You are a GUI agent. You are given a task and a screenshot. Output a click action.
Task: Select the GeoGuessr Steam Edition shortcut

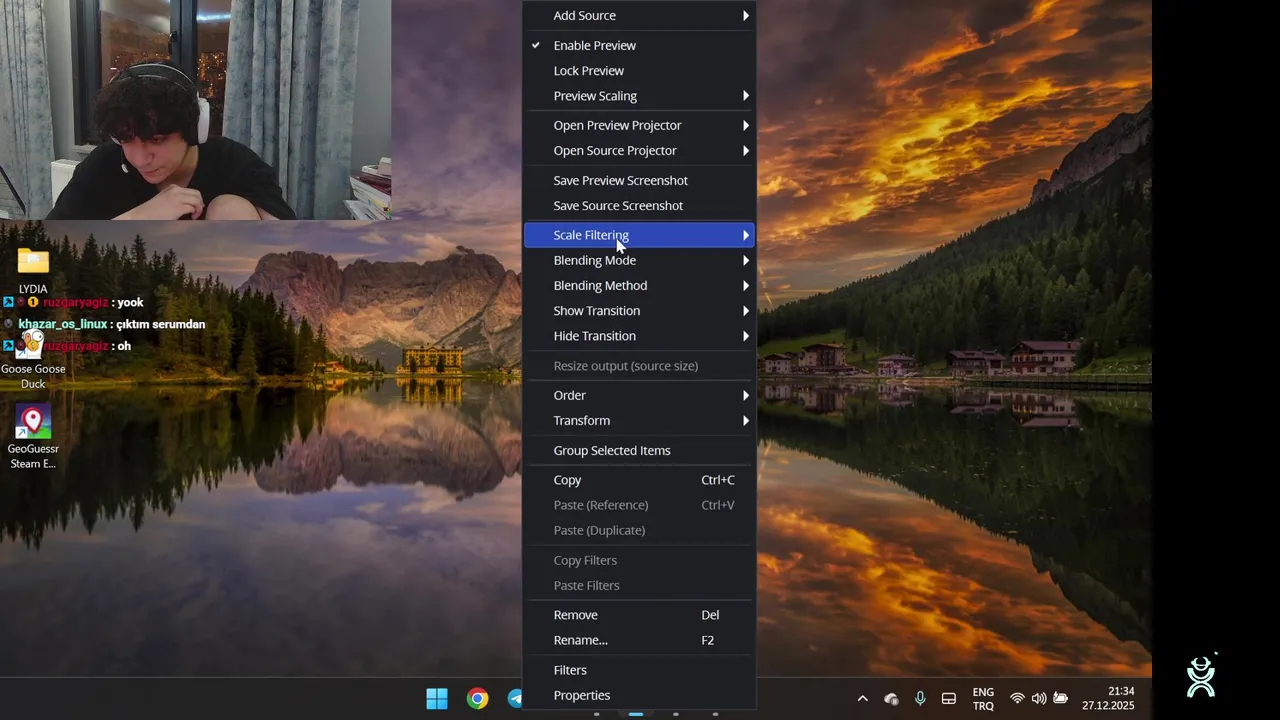[x=33, y=438]
